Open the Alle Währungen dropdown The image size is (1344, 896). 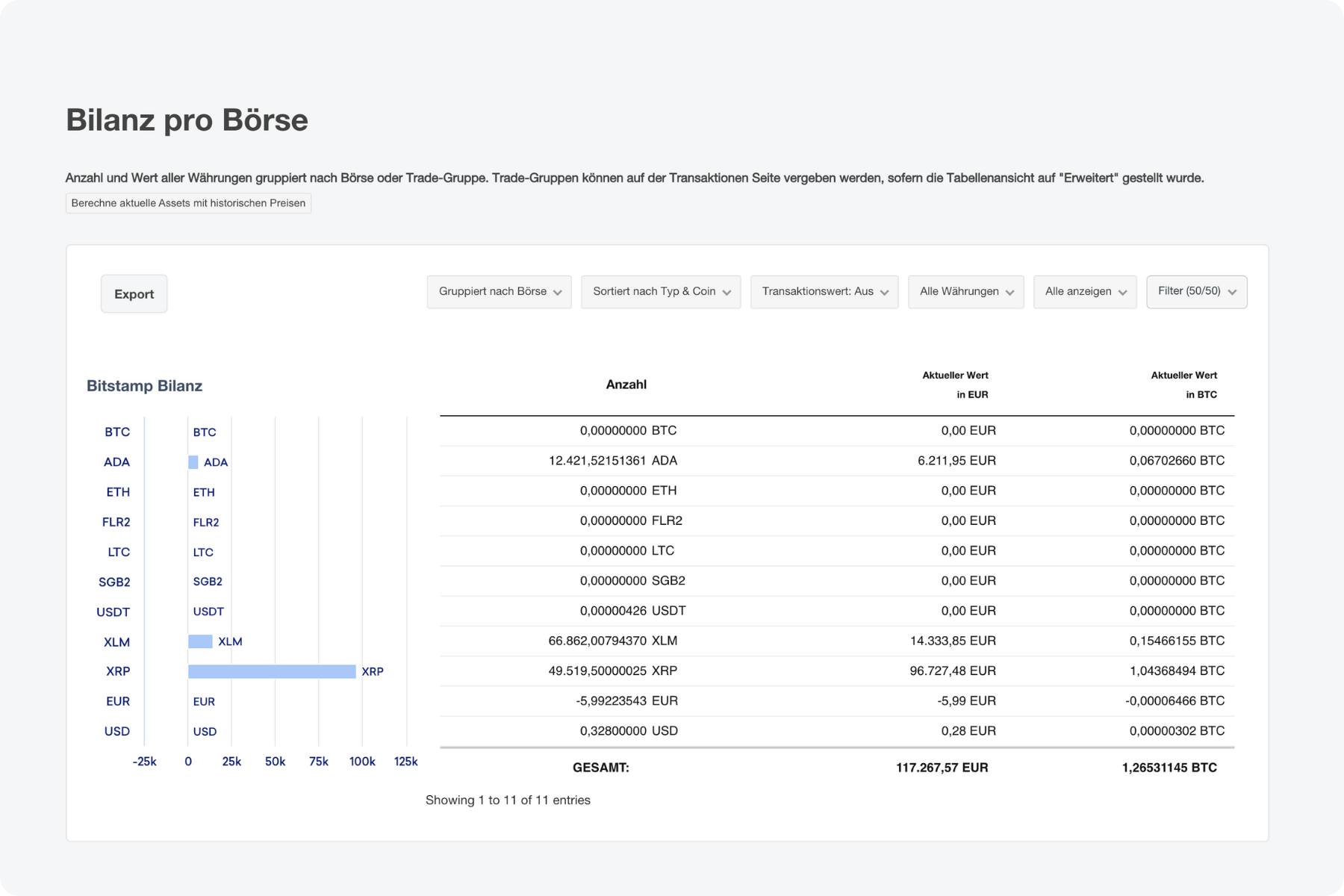[x=966, y=292]
